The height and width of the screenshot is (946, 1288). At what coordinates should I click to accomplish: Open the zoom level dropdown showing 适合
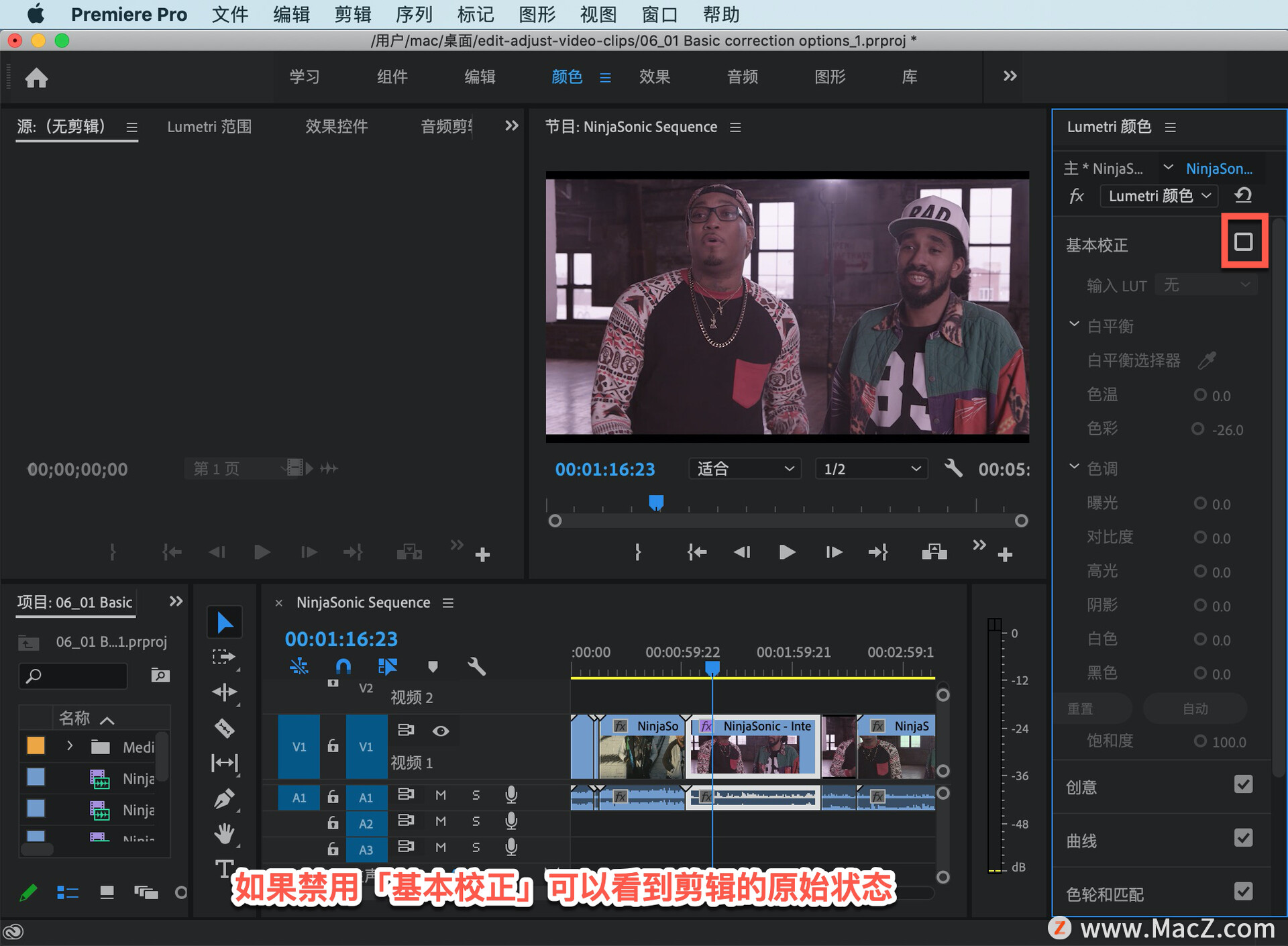745,468
